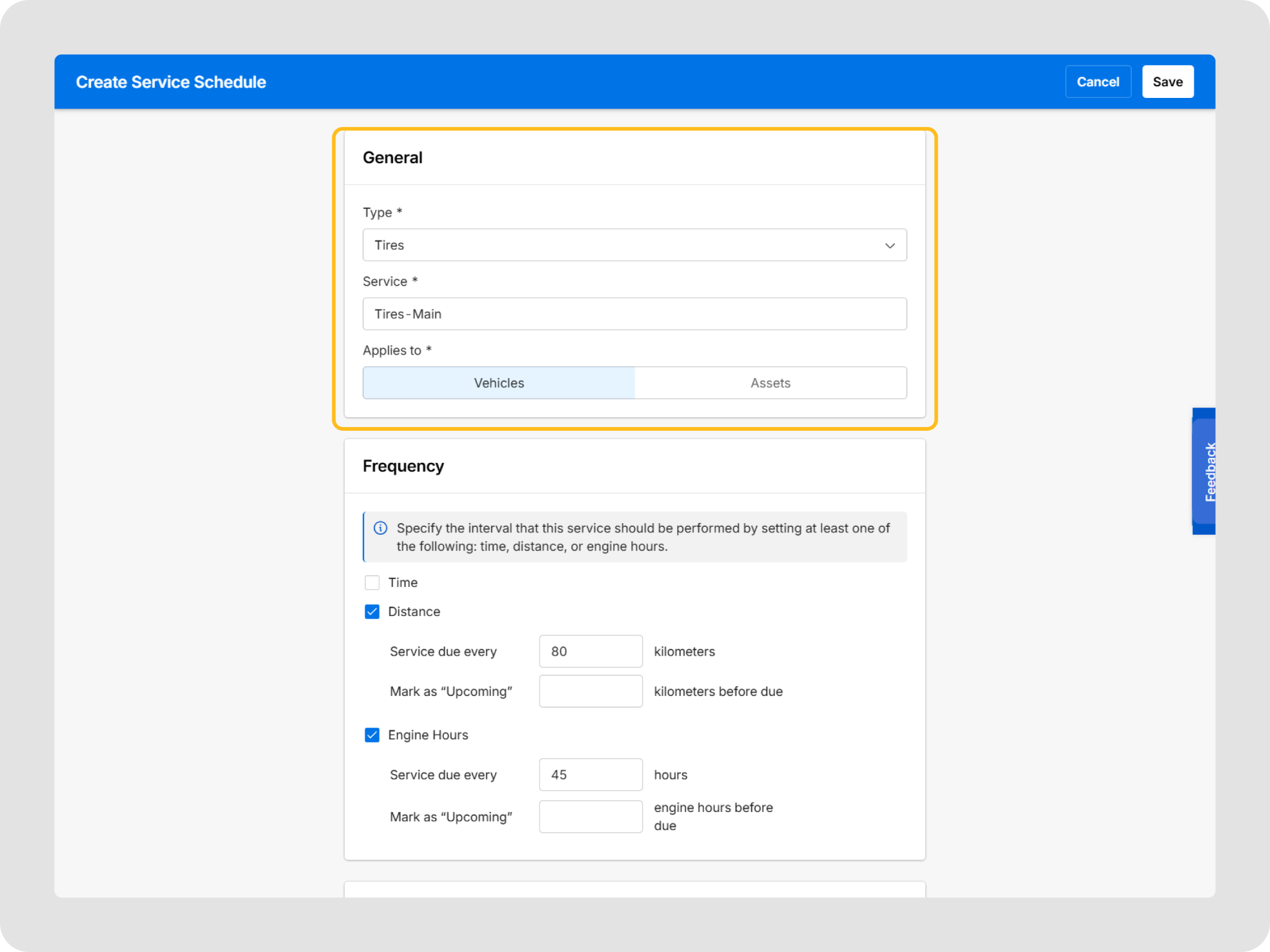Click the Time label text

402,583
